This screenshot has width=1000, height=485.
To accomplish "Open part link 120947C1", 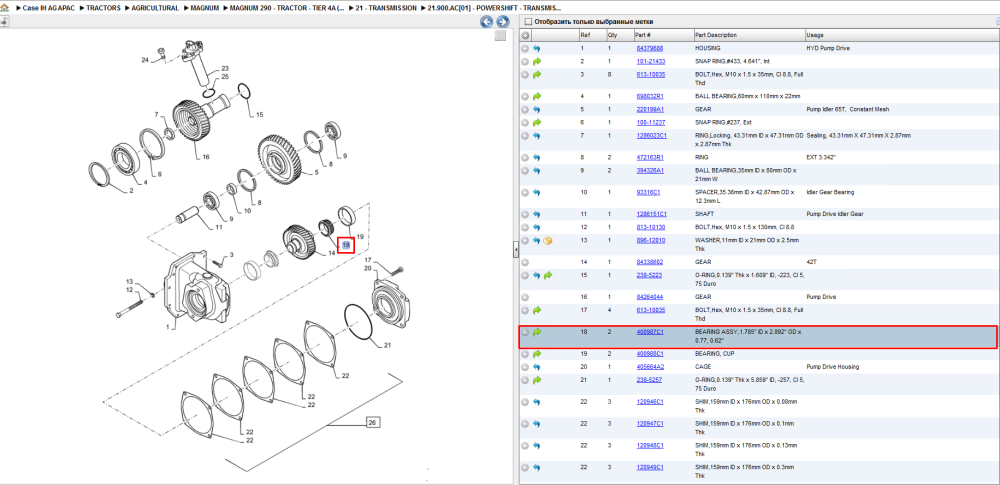I will tap(650, 424).
